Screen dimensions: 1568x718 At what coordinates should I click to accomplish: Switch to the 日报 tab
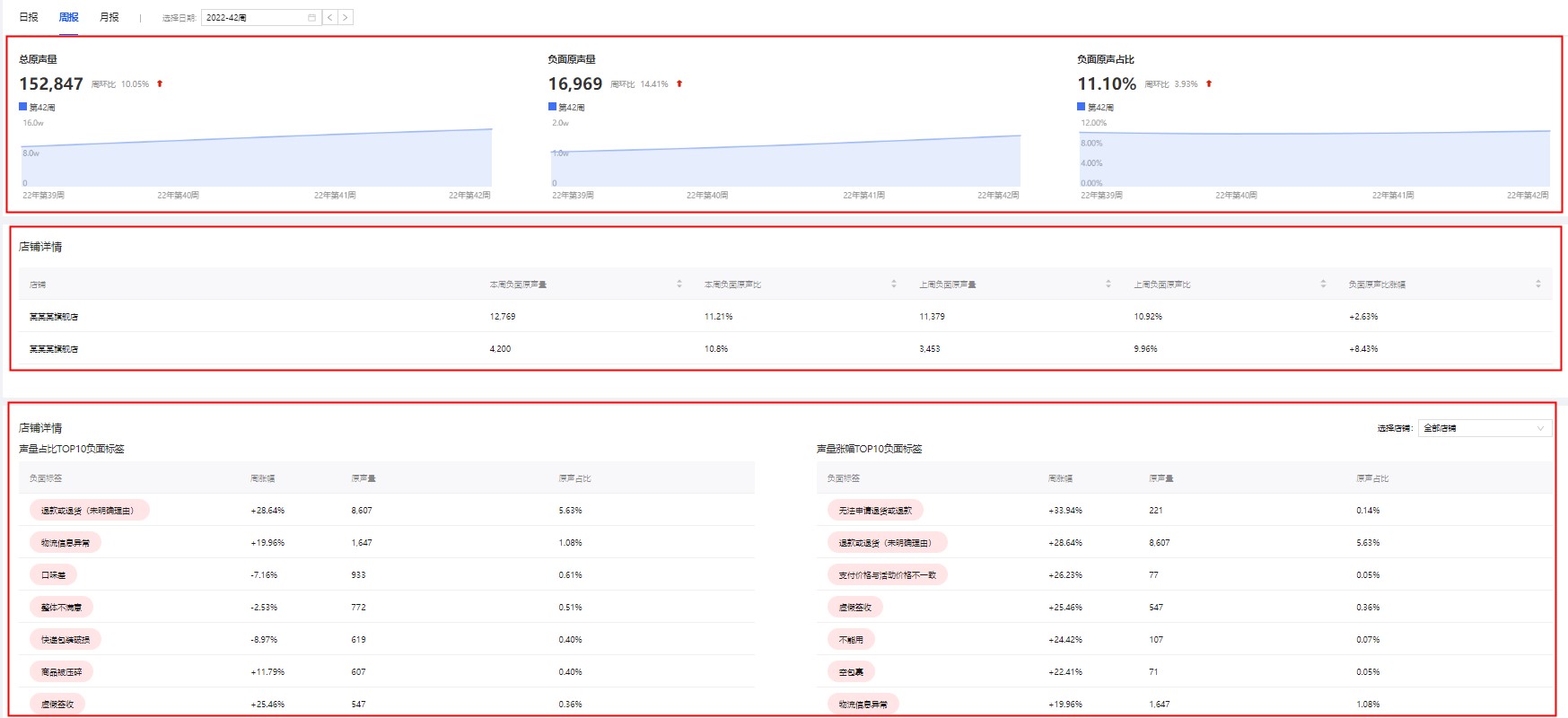tap(29, 17)
